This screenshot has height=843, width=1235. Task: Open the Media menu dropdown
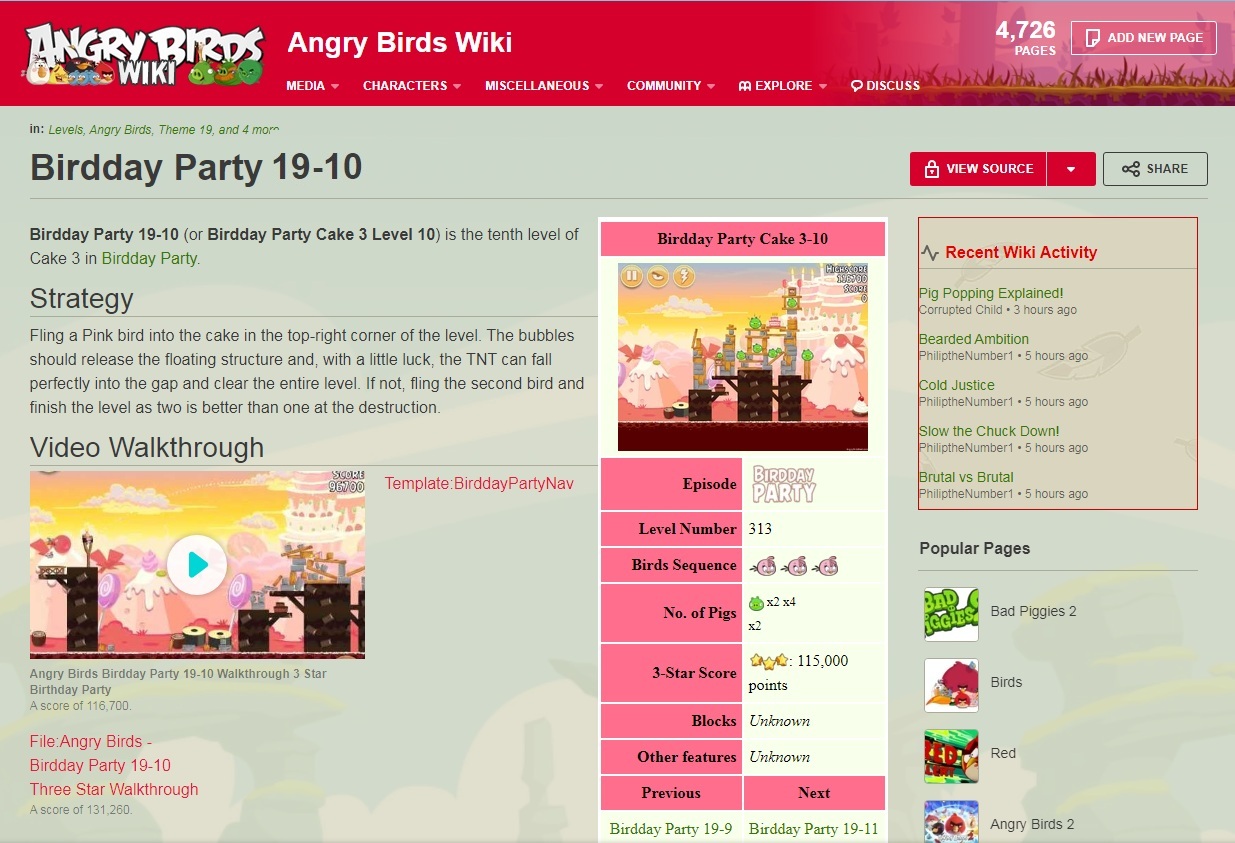(x=312, y=86)
